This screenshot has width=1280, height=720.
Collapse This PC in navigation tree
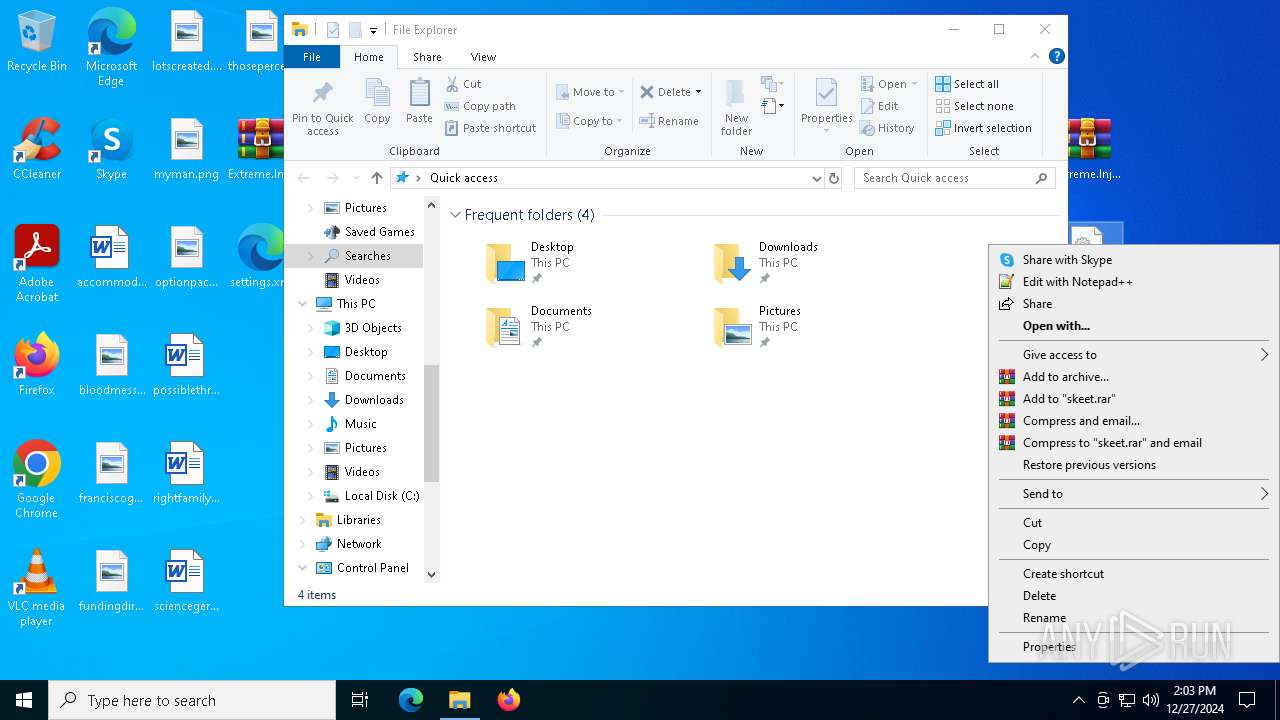coord(302,304)
